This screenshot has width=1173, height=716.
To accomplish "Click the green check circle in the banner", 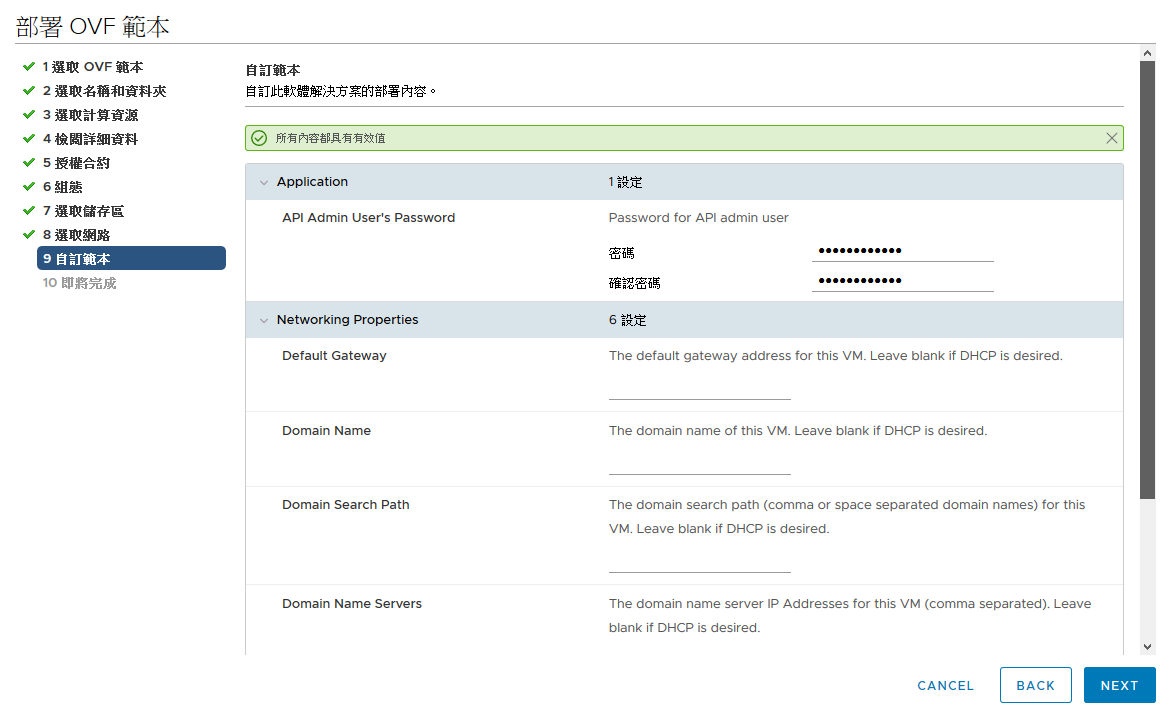I will coord(259,138).
